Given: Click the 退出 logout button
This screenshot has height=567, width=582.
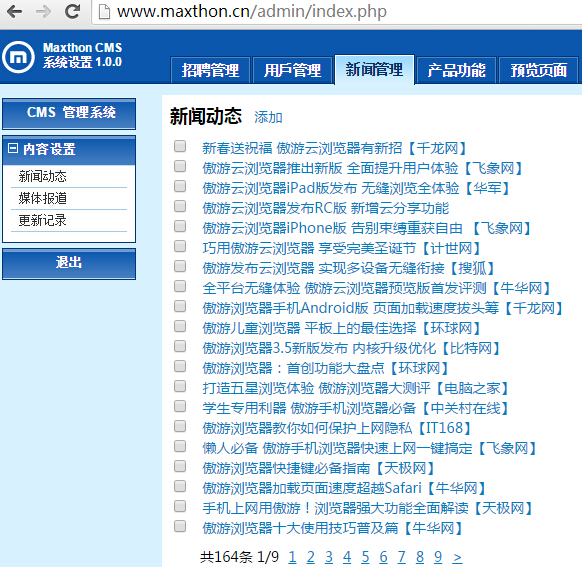Looking at the screenshot, I should pyautogui.click(x=69, y=263).
